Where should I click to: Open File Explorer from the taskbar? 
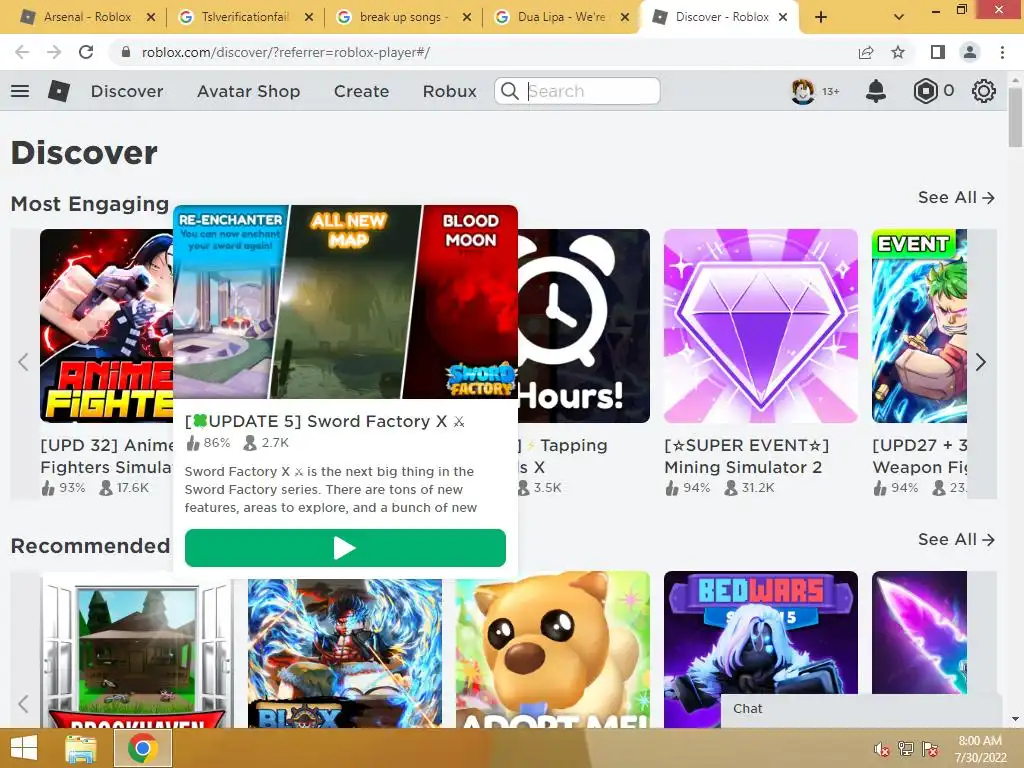coord(81,748)
